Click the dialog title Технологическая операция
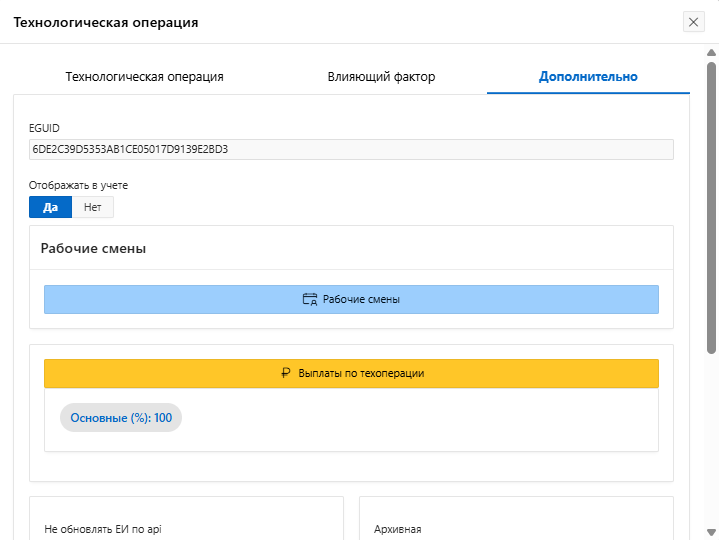Image resolution: width=719 pixels, height=540 pixels. [105, 22]
